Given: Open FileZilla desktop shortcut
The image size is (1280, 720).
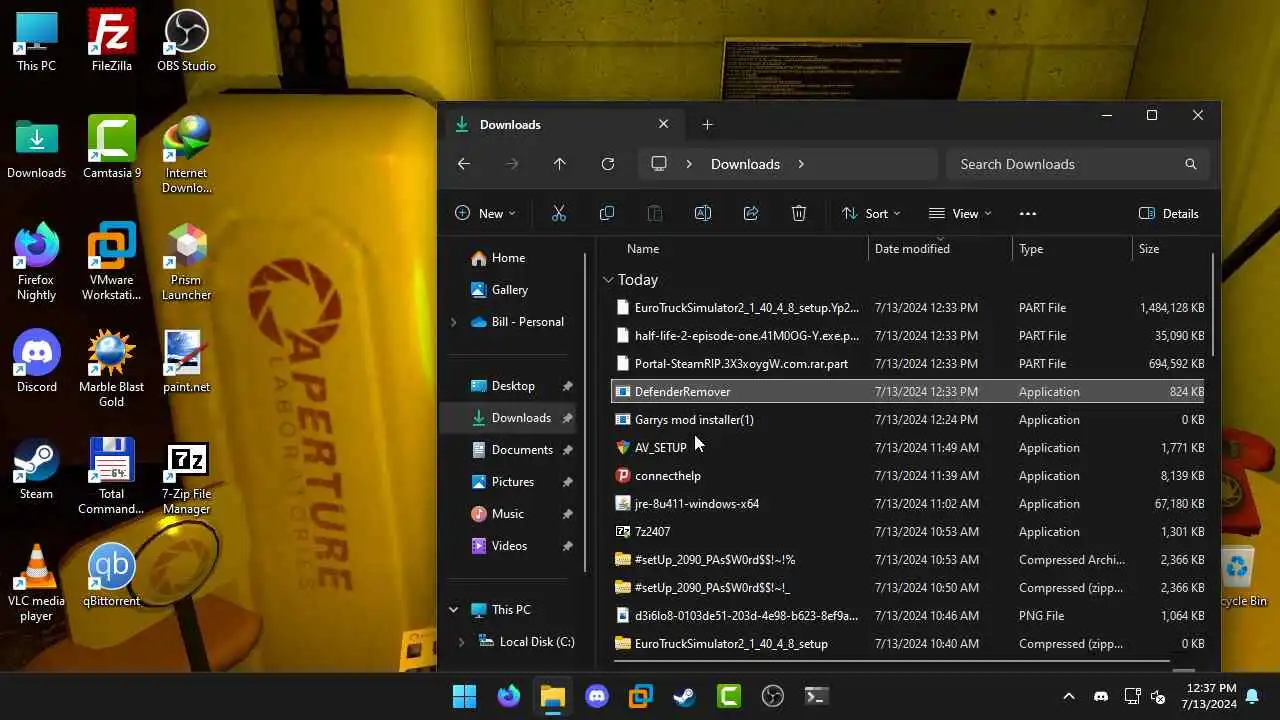Looking at the screenshot, I should pos(112,41).
